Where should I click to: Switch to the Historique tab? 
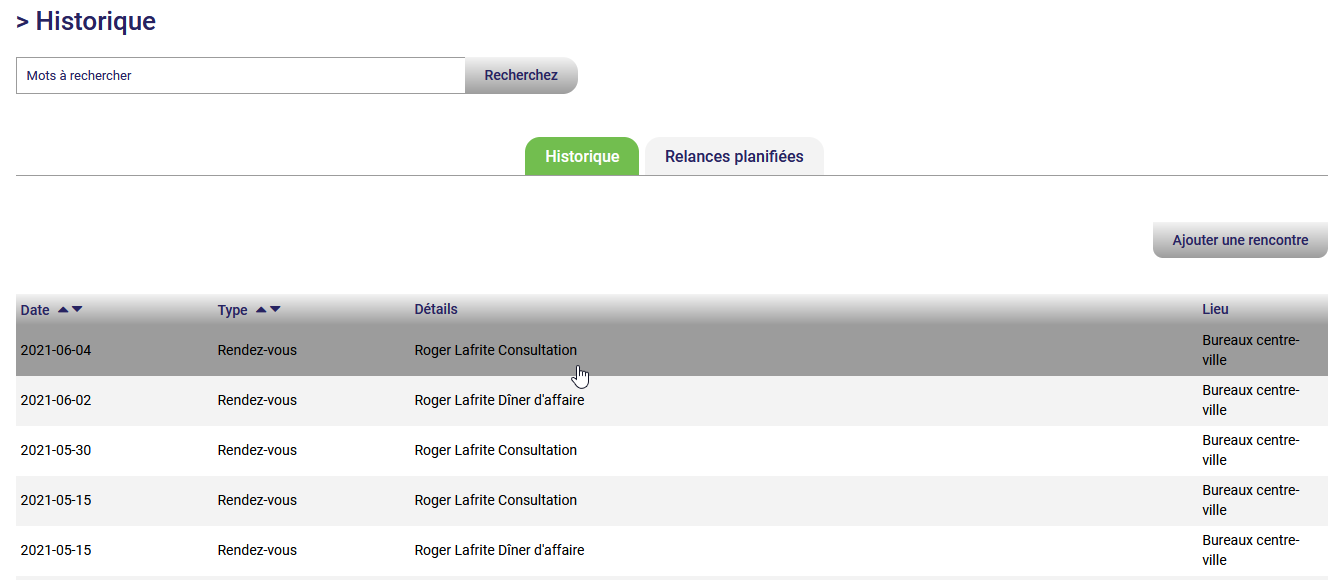pyautogui.click(x=581, y=157)
